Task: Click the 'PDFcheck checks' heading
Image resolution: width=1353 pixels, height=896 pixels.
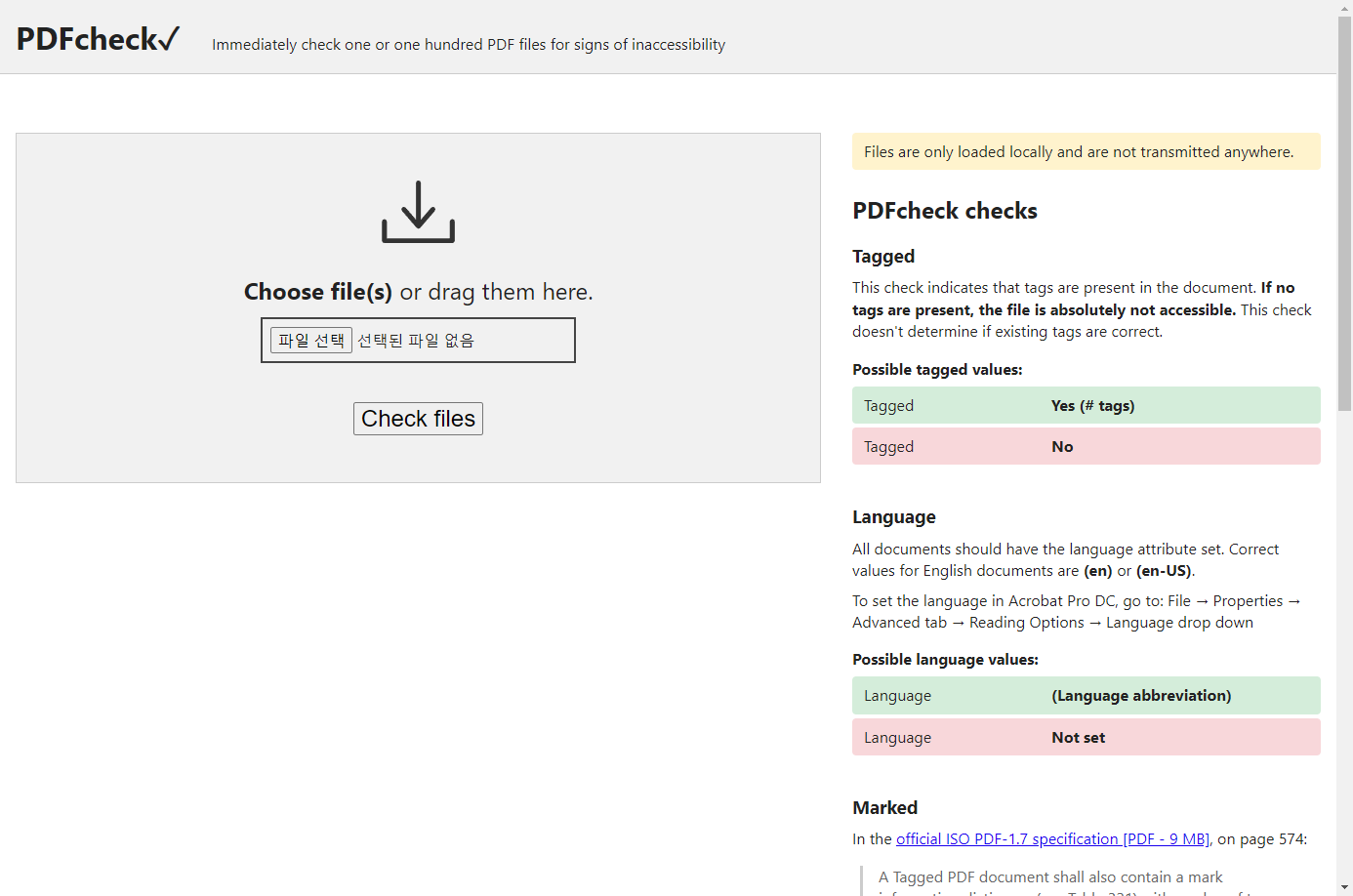Action: (944, 211)
